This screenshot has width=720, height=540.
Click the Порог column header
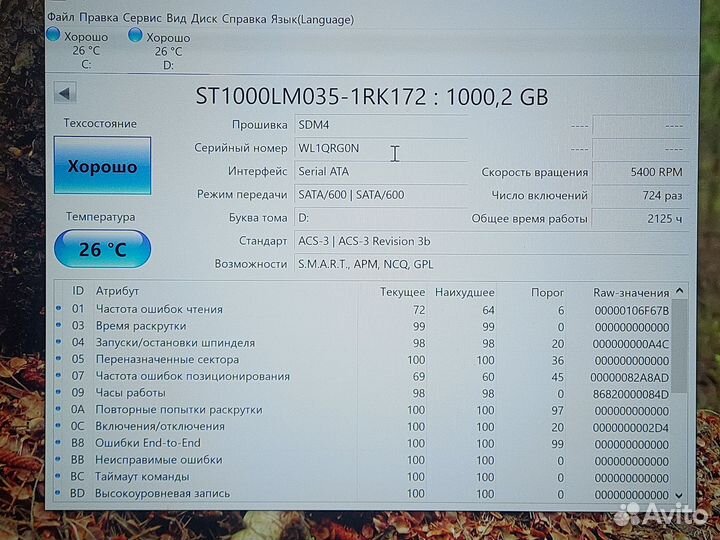point(547,292)
